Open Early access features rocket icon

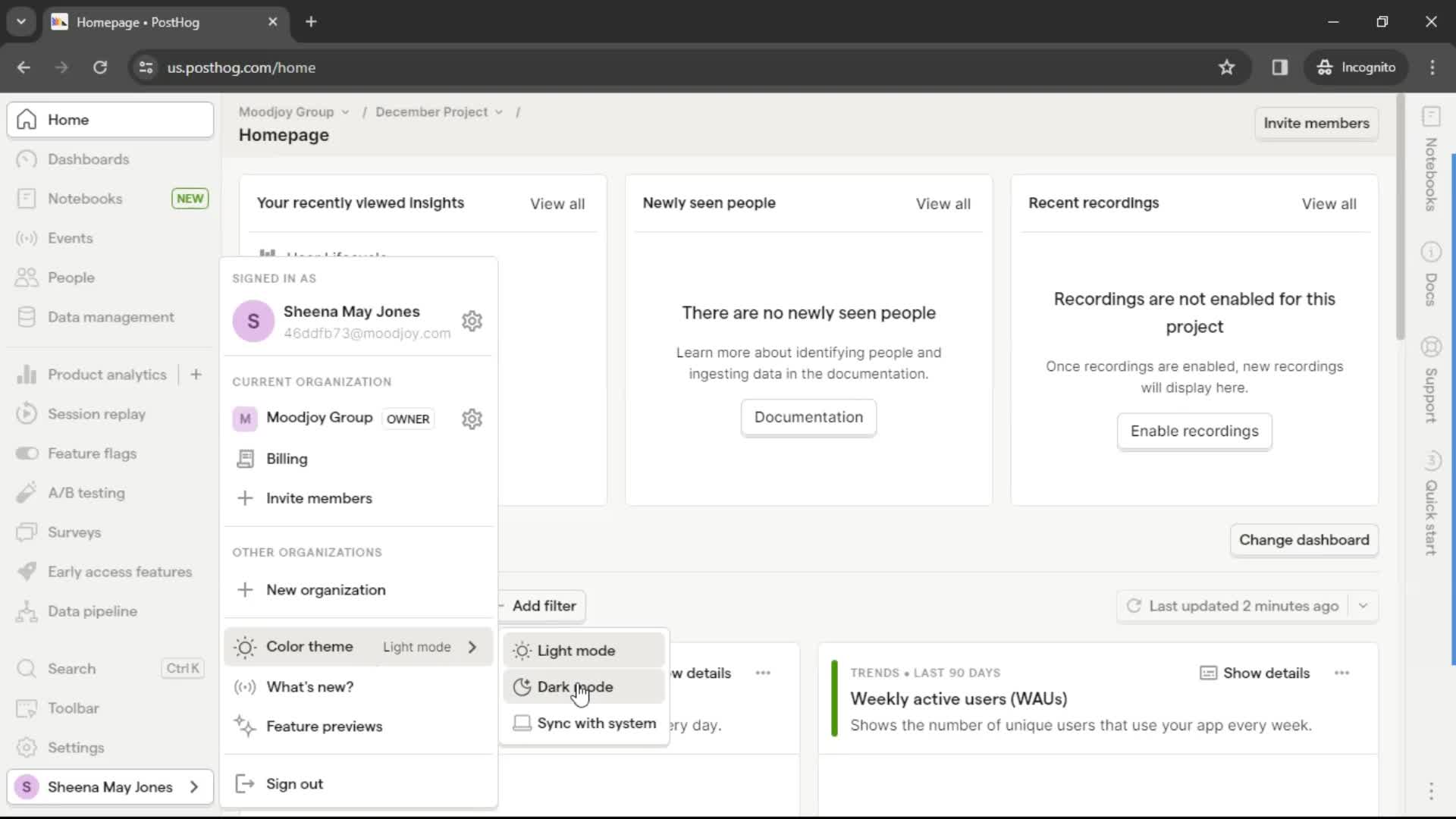pyautogui.click(x=27, y=572)
